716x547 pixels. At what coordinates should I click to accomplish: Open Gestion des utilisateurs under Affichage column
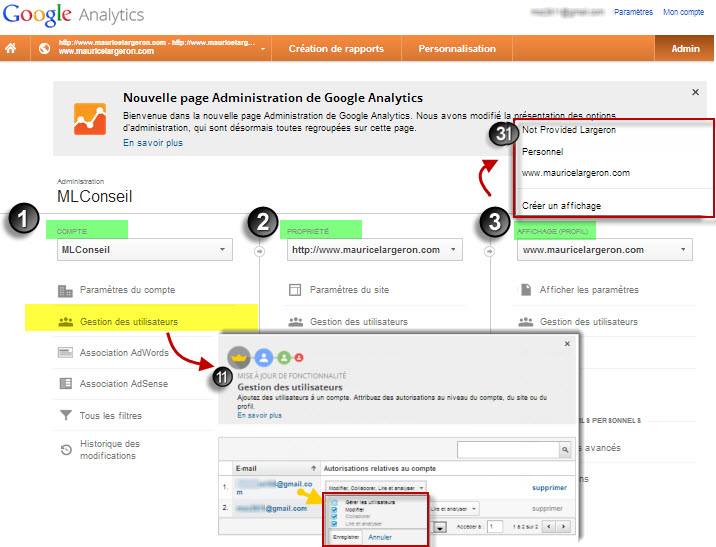[x=589, y=321]
